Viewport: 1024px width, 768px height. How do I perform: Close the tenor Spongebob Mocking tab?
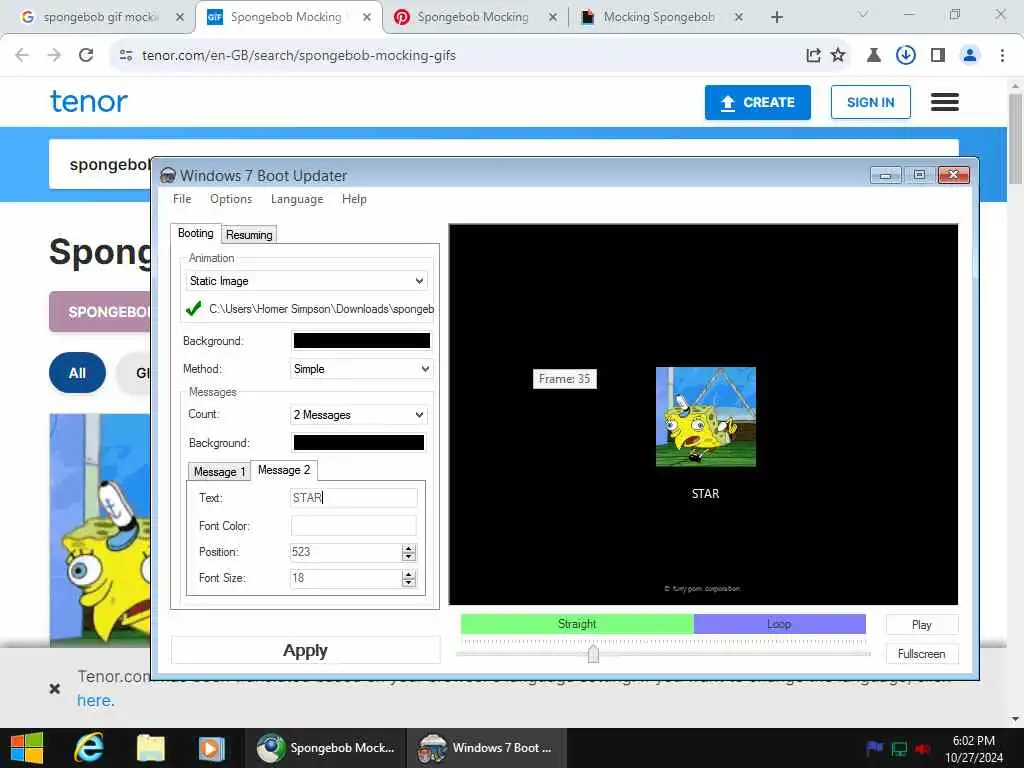367,18
